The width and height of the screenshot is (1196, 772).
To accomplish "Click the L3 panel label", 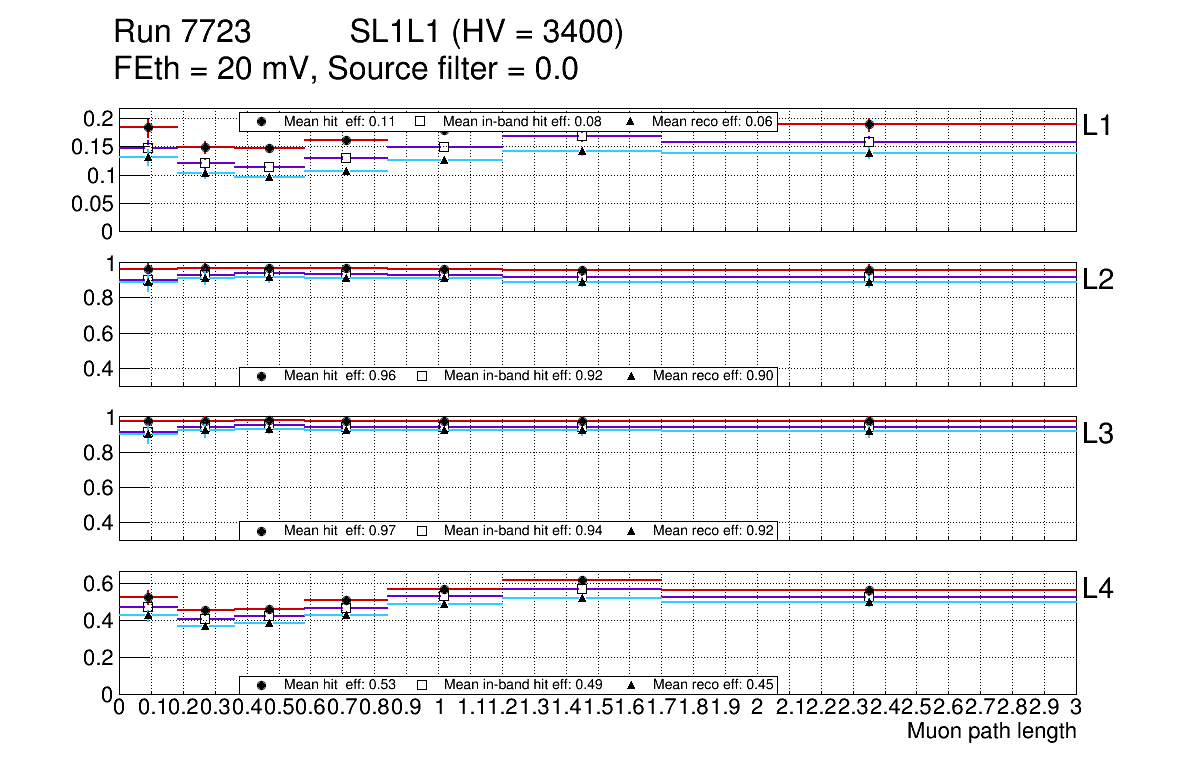I will 1099,434.
